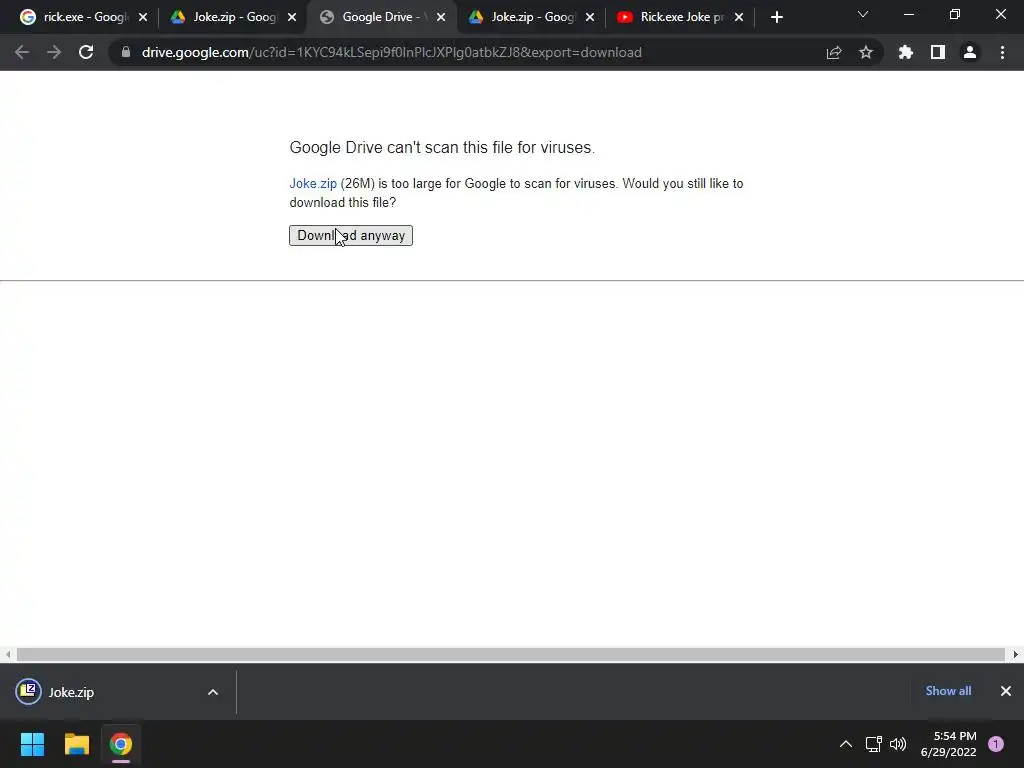
Task: Switch to the Joke.zip tab beside the YouTube tab
Action: click(530, 17)
